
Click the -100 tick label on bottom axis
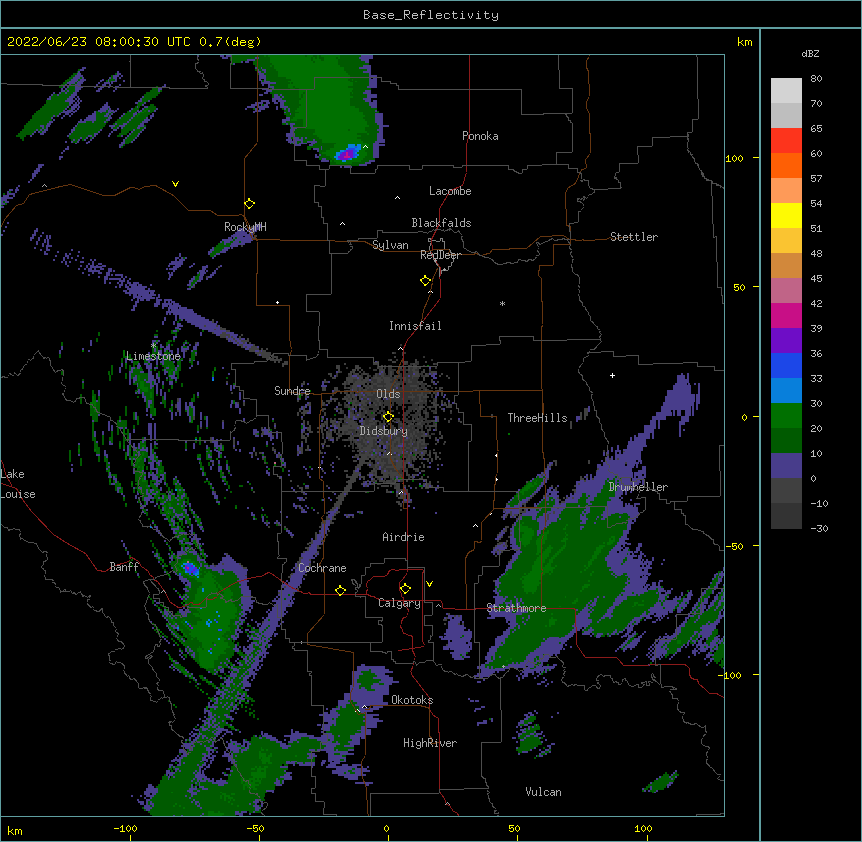click(125, 828)
